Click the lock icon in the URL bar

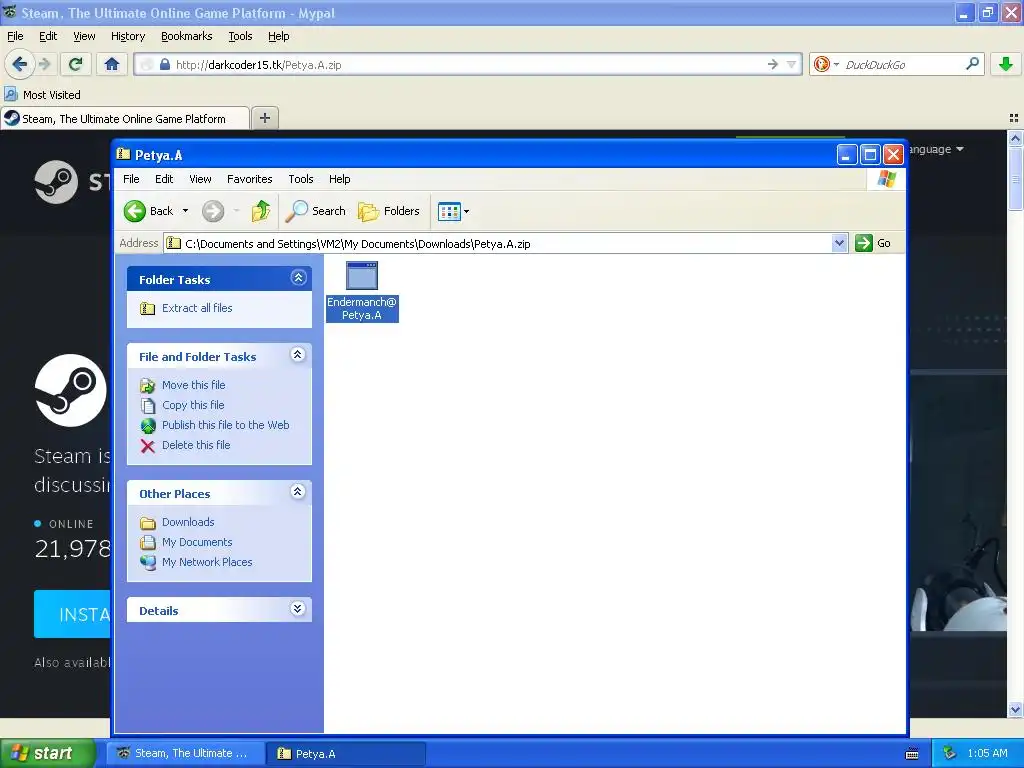165,65
